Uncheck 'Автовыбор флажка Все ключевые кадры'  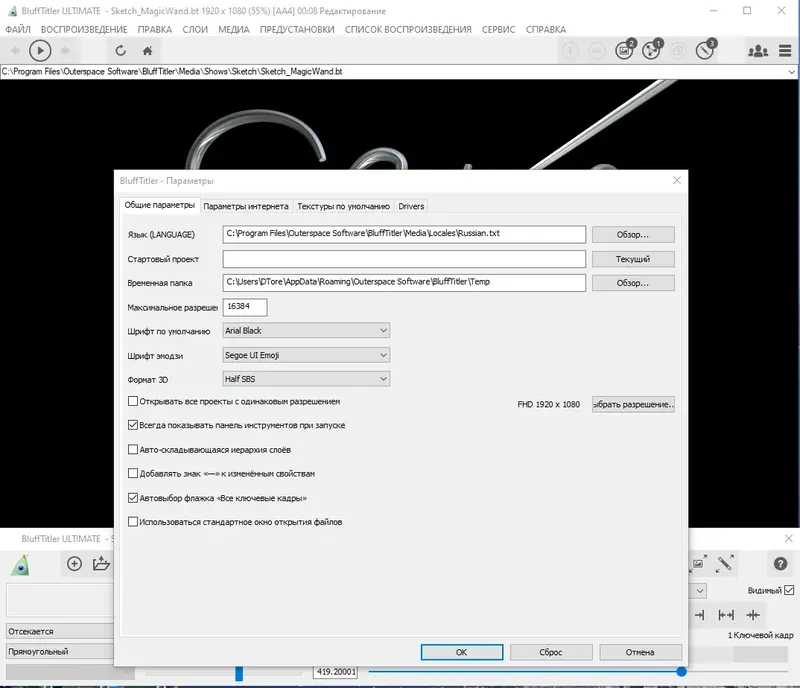click(x=133, y=498)
